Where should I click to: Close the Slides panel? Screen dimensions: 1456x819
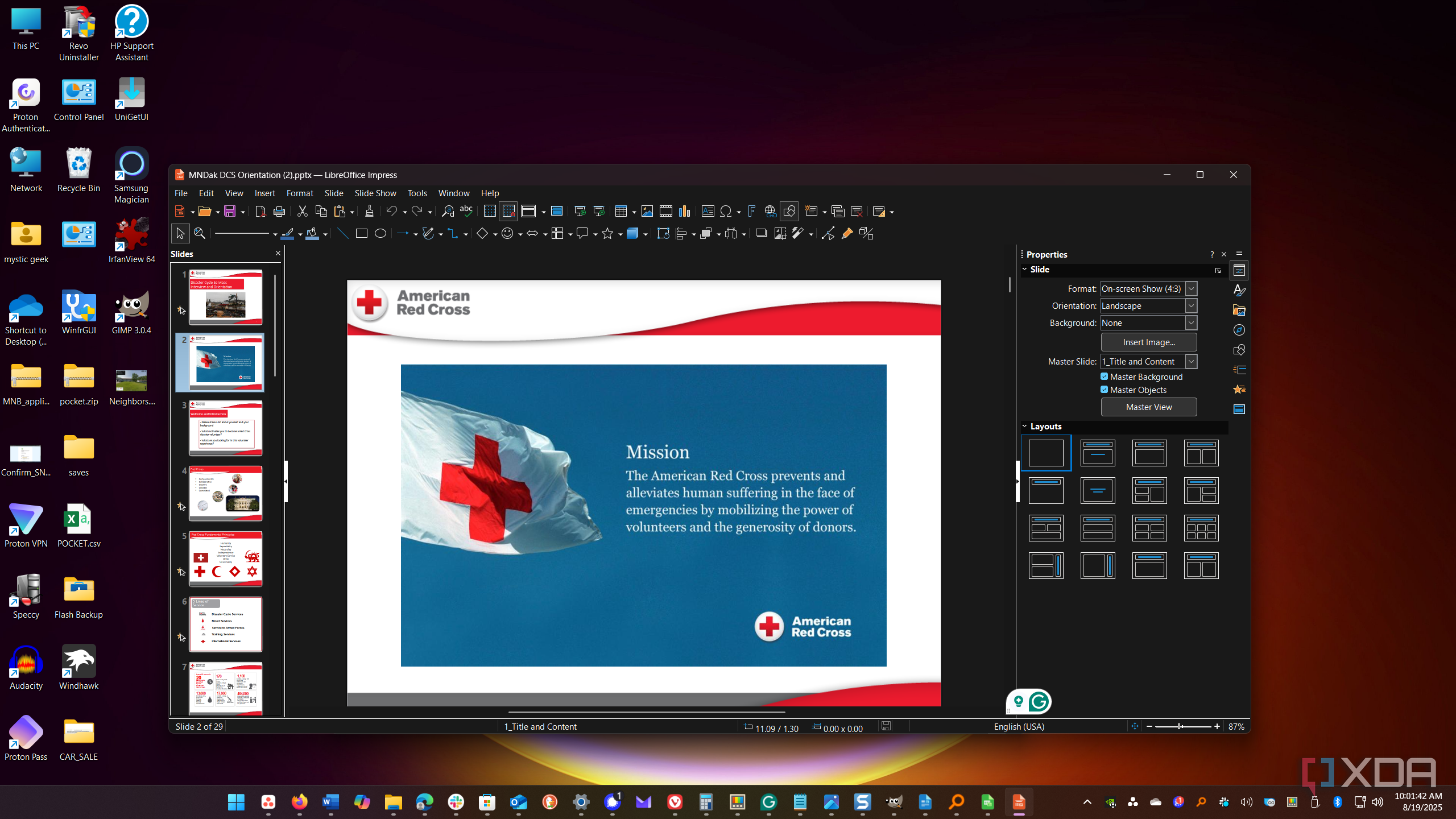tap(278, 254)
